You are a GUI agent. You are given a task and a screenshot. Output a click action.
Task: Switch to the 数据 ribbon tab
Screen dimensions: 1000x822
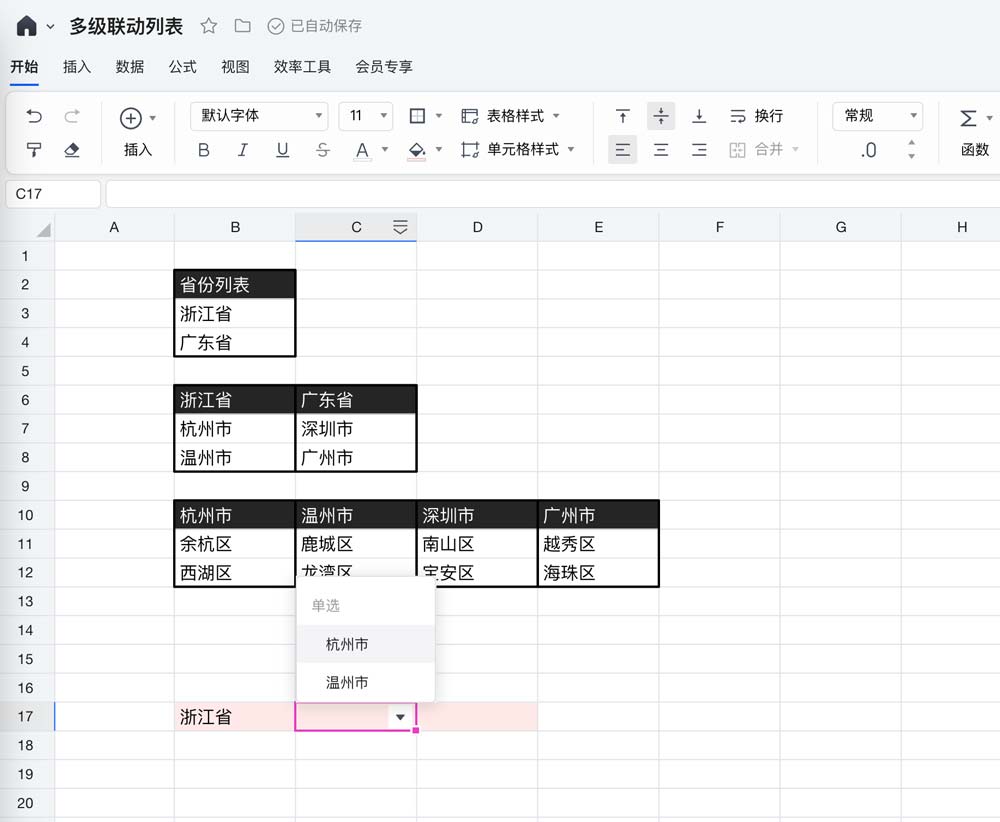(131, 68)
